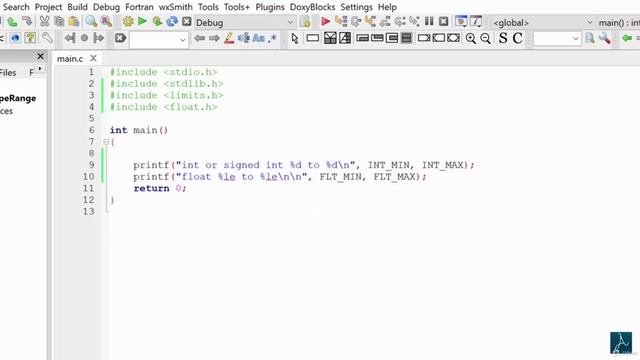Go to previous bookmark icon
The image size is (640, 360).
[70, 38]
